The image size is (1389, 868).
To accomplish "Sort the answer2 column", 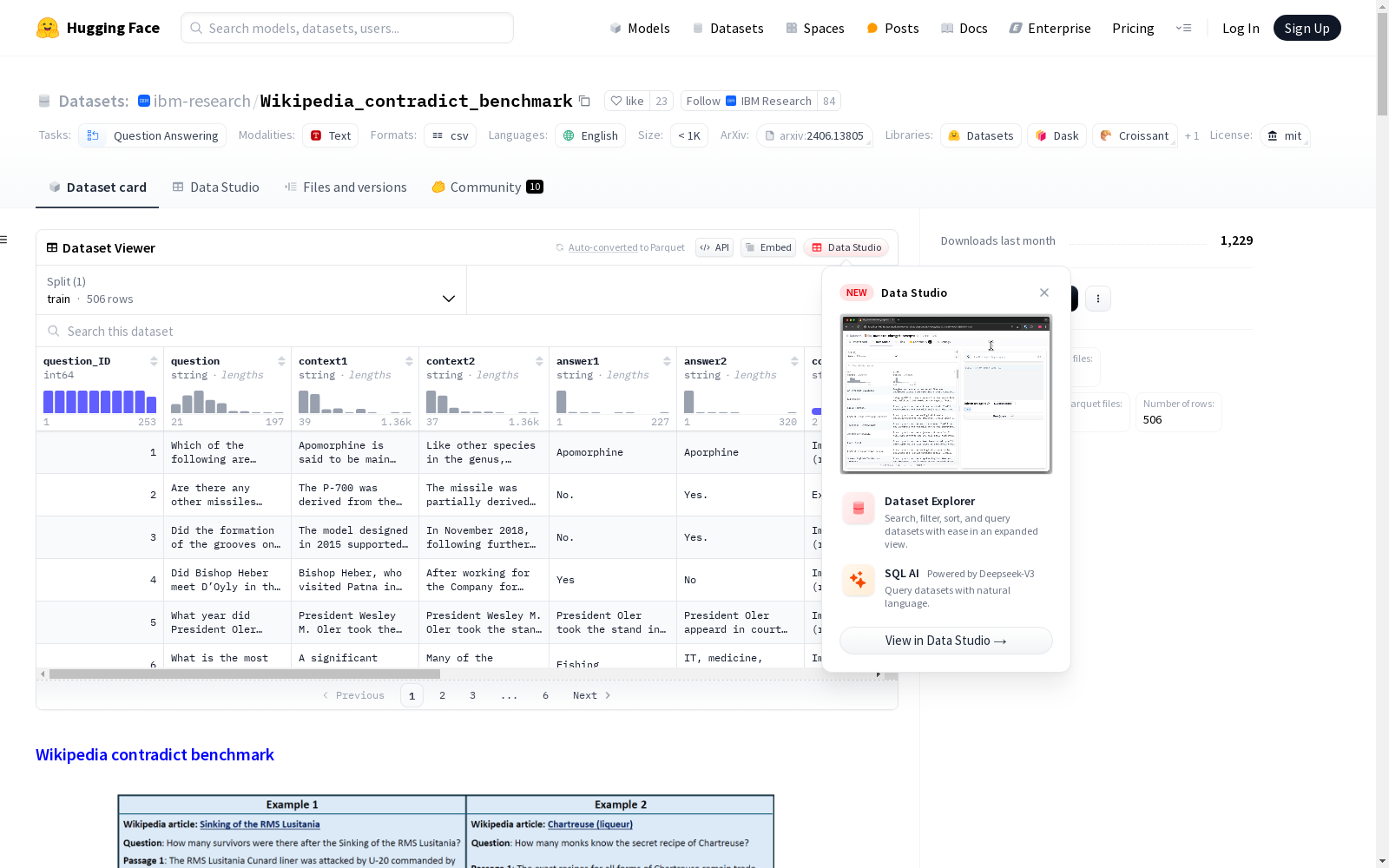I will tap(794, 361).
